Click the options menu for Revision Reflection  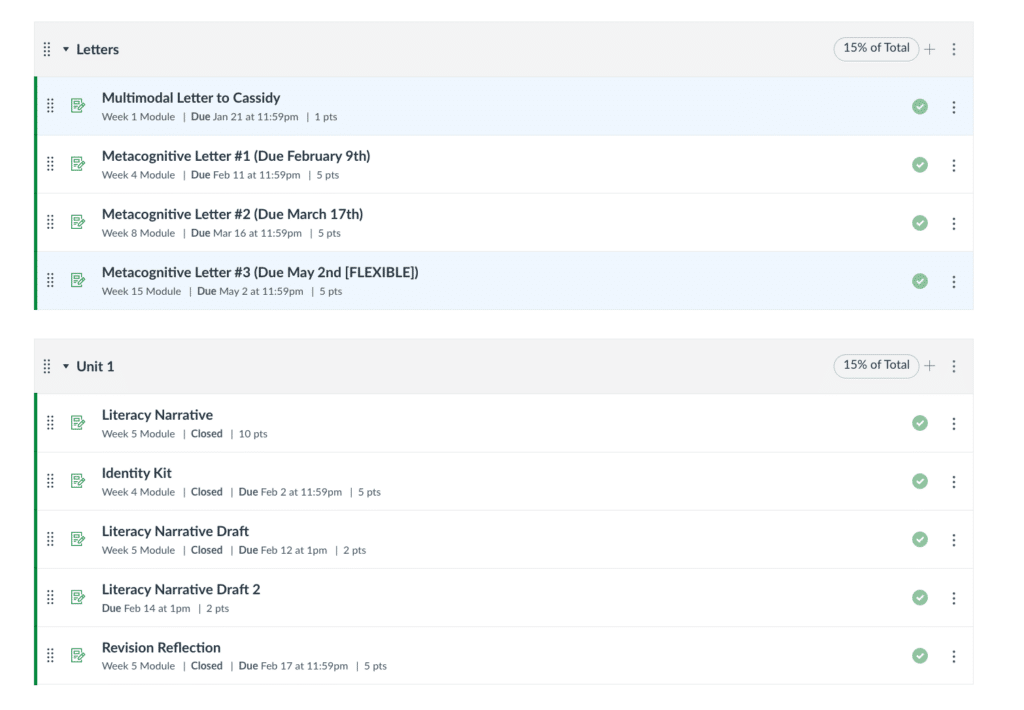tap(954, 655)
